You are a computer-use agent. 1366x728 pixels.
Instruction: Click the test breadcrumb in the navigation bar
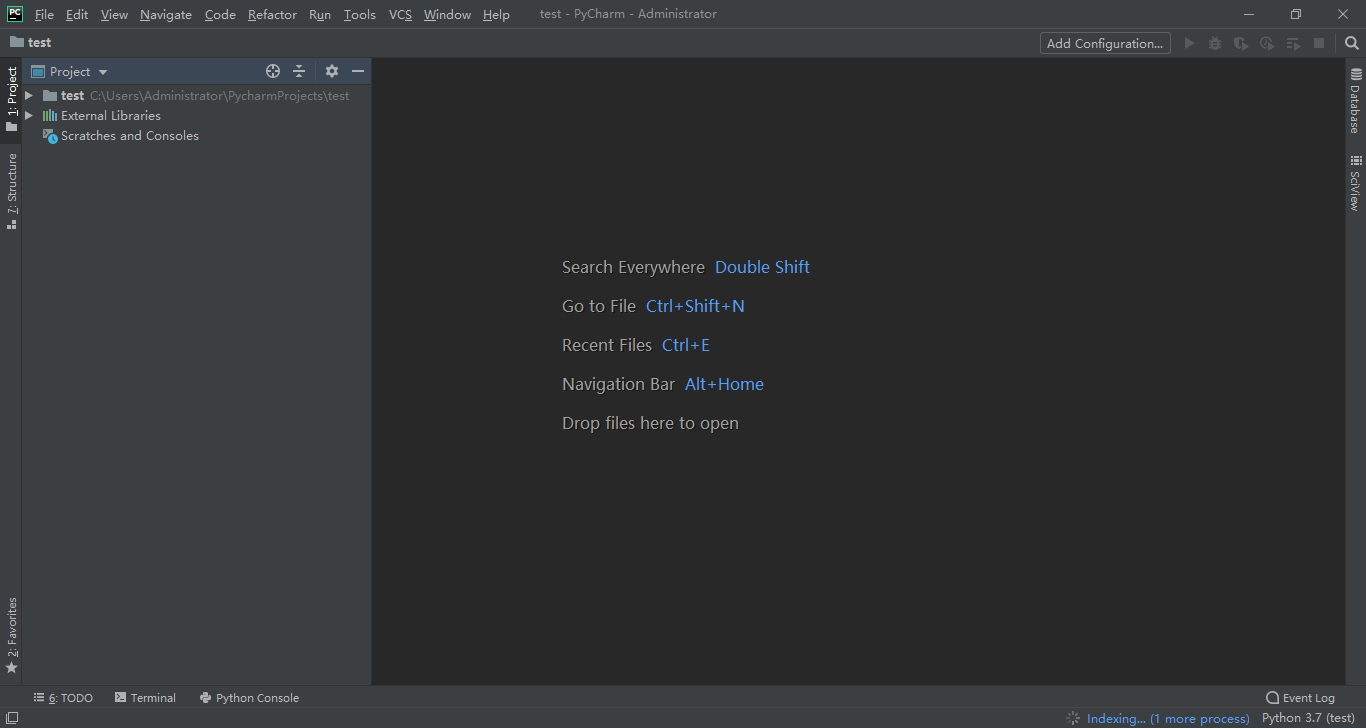click(x=31, y=43)
